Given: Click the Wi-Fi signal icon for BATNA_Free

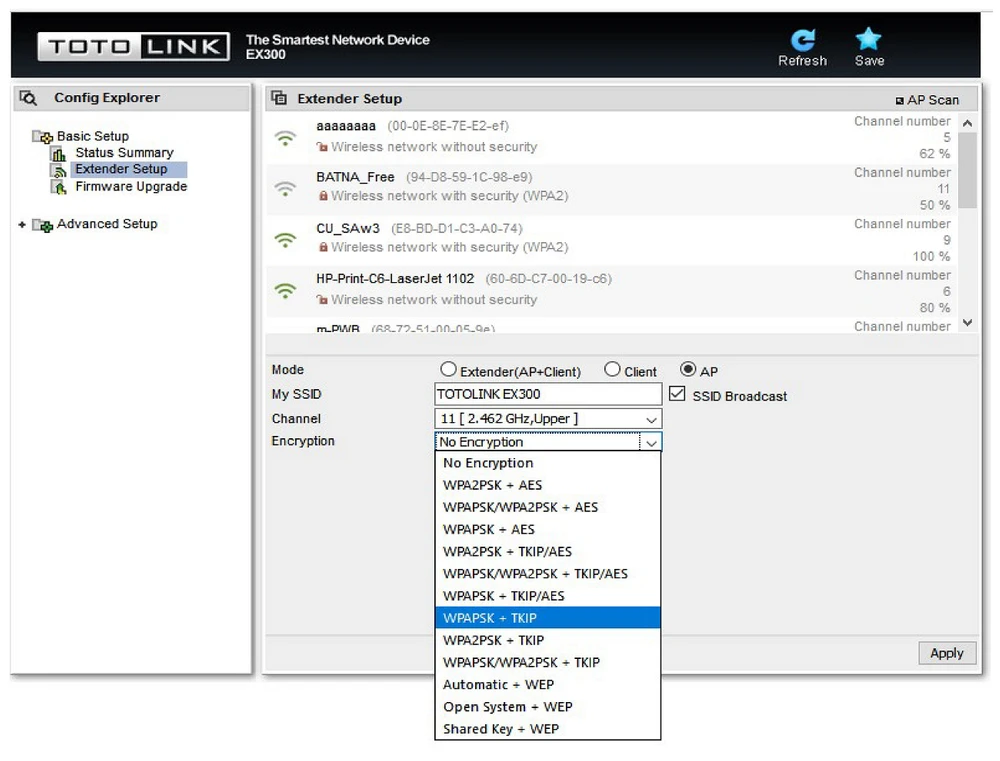Looking at the screenshot, I should point(286,188).
